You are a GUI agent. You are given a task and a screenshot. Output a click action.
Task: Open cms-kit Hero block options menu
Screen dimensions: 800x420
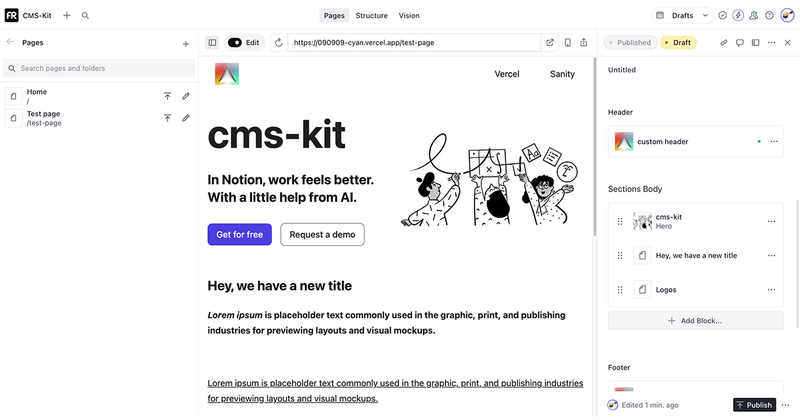[x=771, y=221]
